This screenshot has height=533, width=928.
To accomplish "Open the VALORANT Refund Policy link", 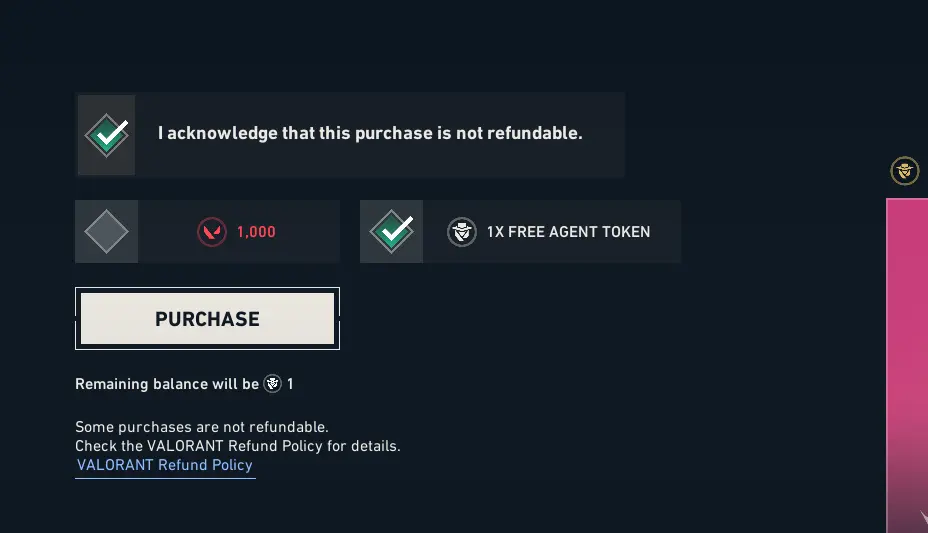I will 165,465.
